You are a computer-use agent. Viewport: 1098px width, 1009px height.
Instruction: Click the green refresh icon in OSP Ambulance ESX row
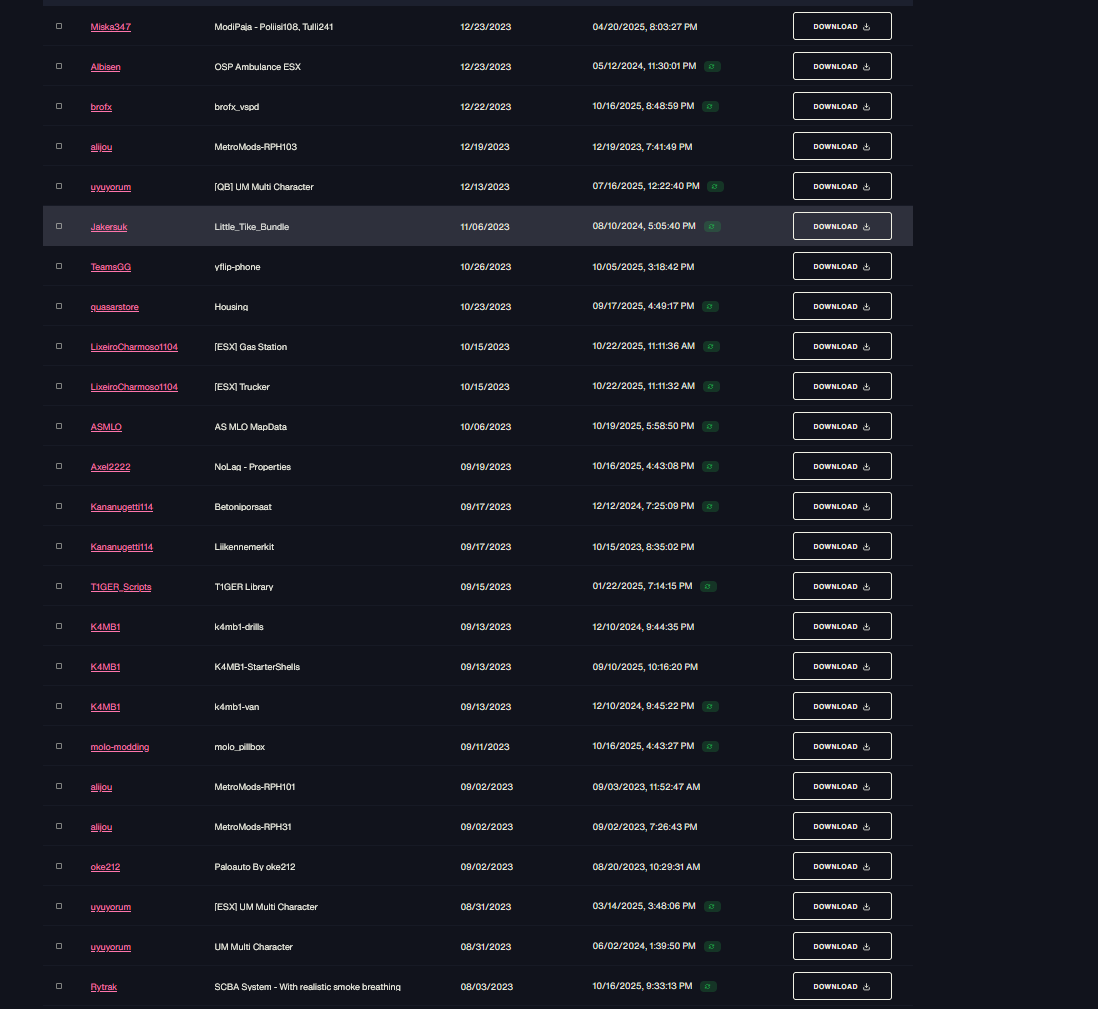pos(712,67)
